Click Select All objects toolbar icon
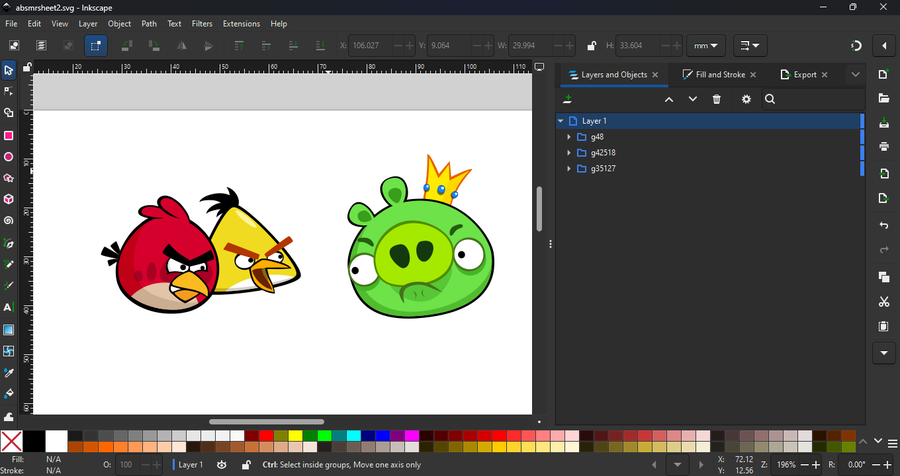The width and height of the screenshot is (900, 476). point(14,45)
